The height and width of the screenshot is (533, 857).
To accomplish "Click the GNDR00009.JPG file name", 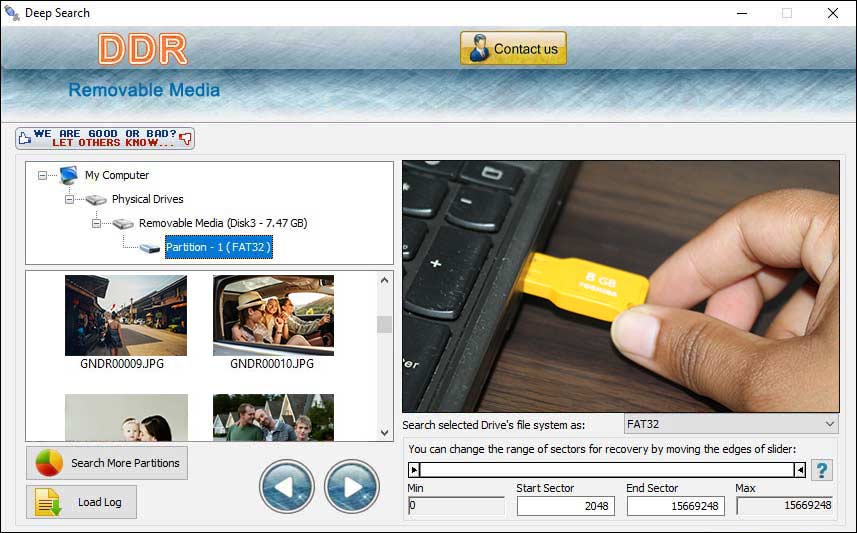I will pos(122,364).
